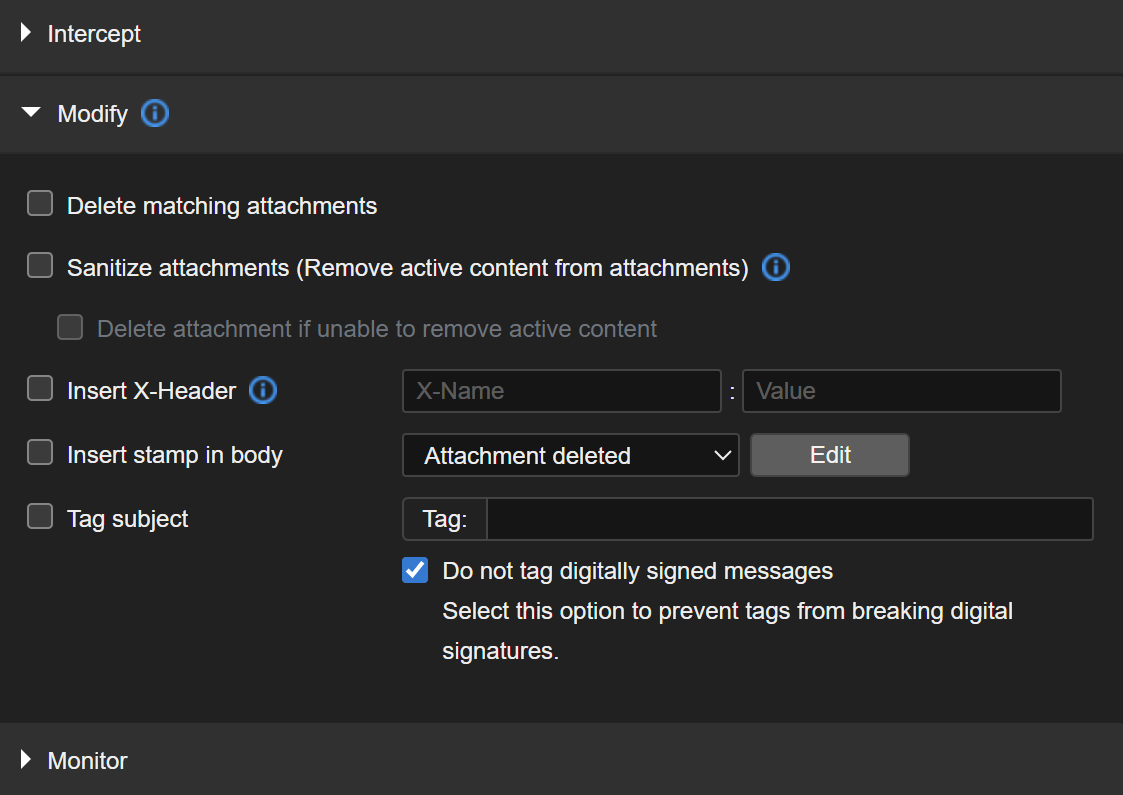Viewport: 1123px width, 795px height.
Task: Toggle the Tag subject checkbox
Action: coord(40,517)
